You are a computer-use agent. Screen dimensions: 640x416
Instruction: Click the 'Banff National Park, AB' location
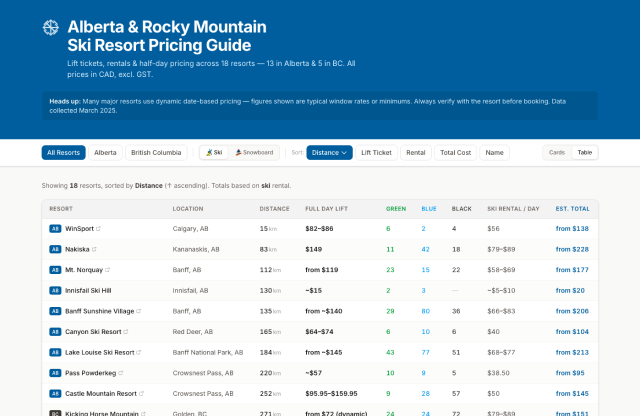208,352
